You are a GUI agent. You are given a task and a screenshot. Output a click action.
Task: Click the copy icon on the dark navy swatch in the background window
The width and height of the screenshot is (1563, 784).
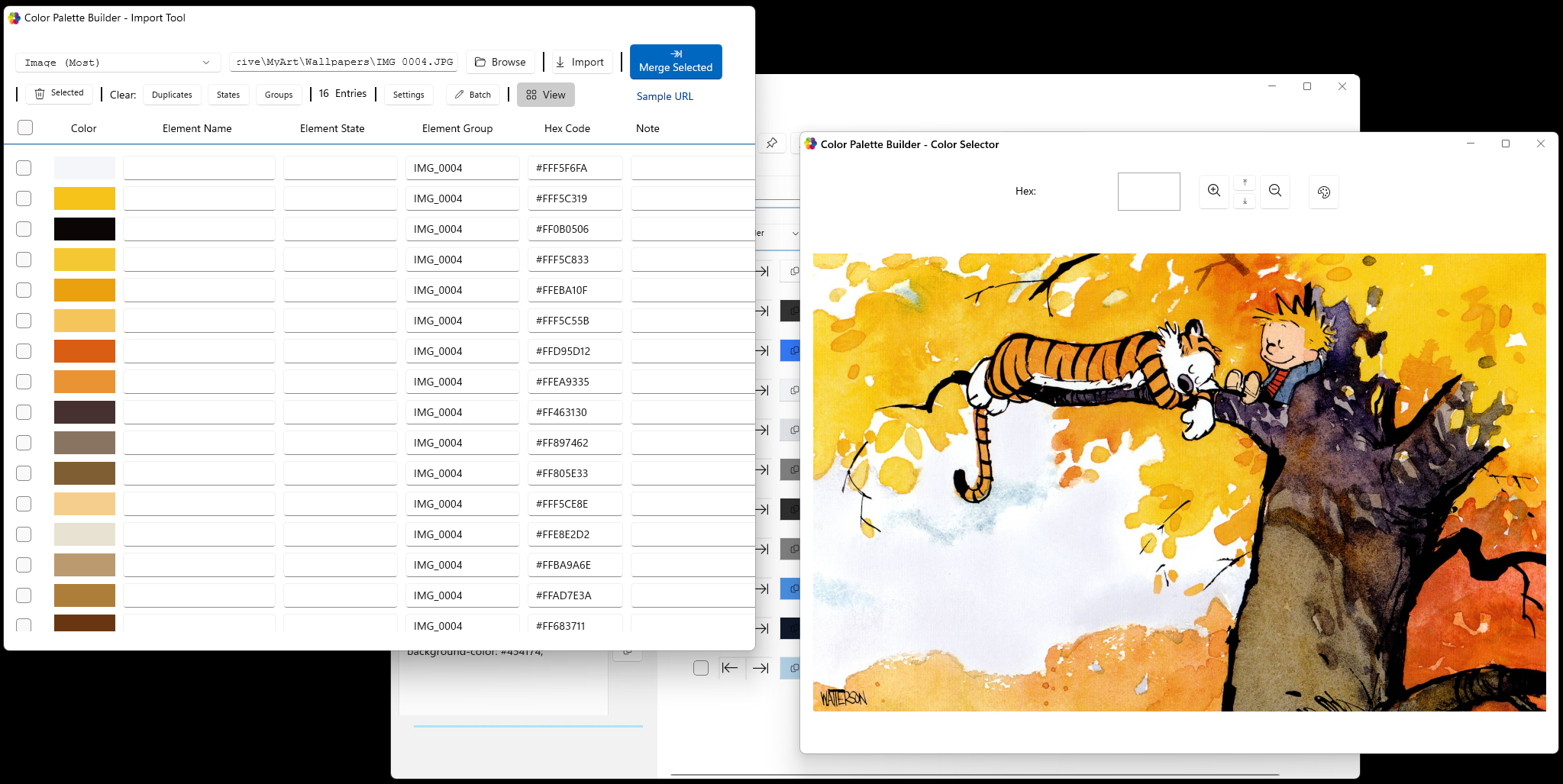tap(794, 628)
